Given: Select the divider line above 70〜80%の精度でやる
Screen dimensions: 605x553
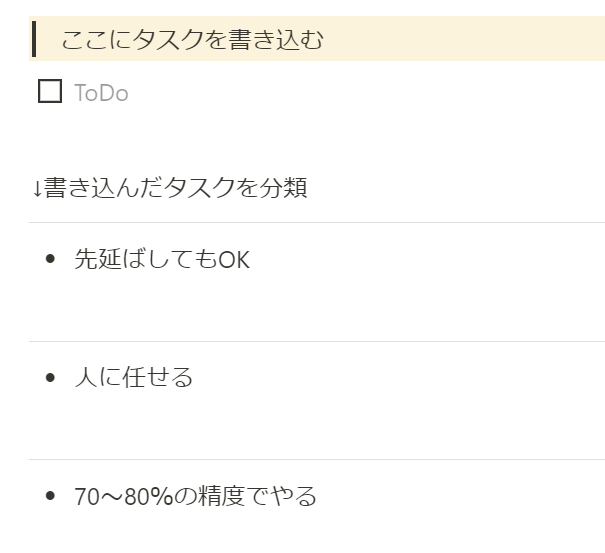Looking at the screenshot, I should (x=317, y=459).
